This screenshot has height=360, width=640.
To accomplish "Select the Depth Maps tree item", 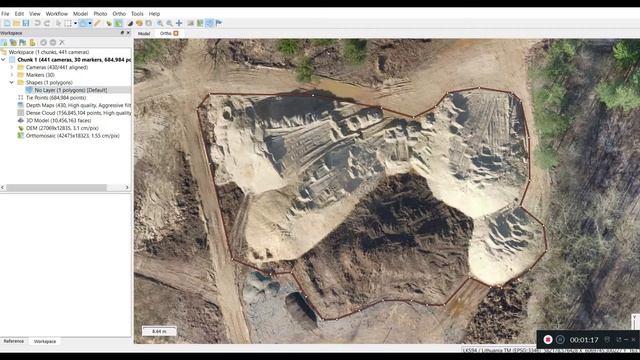I will pos(78,105).
